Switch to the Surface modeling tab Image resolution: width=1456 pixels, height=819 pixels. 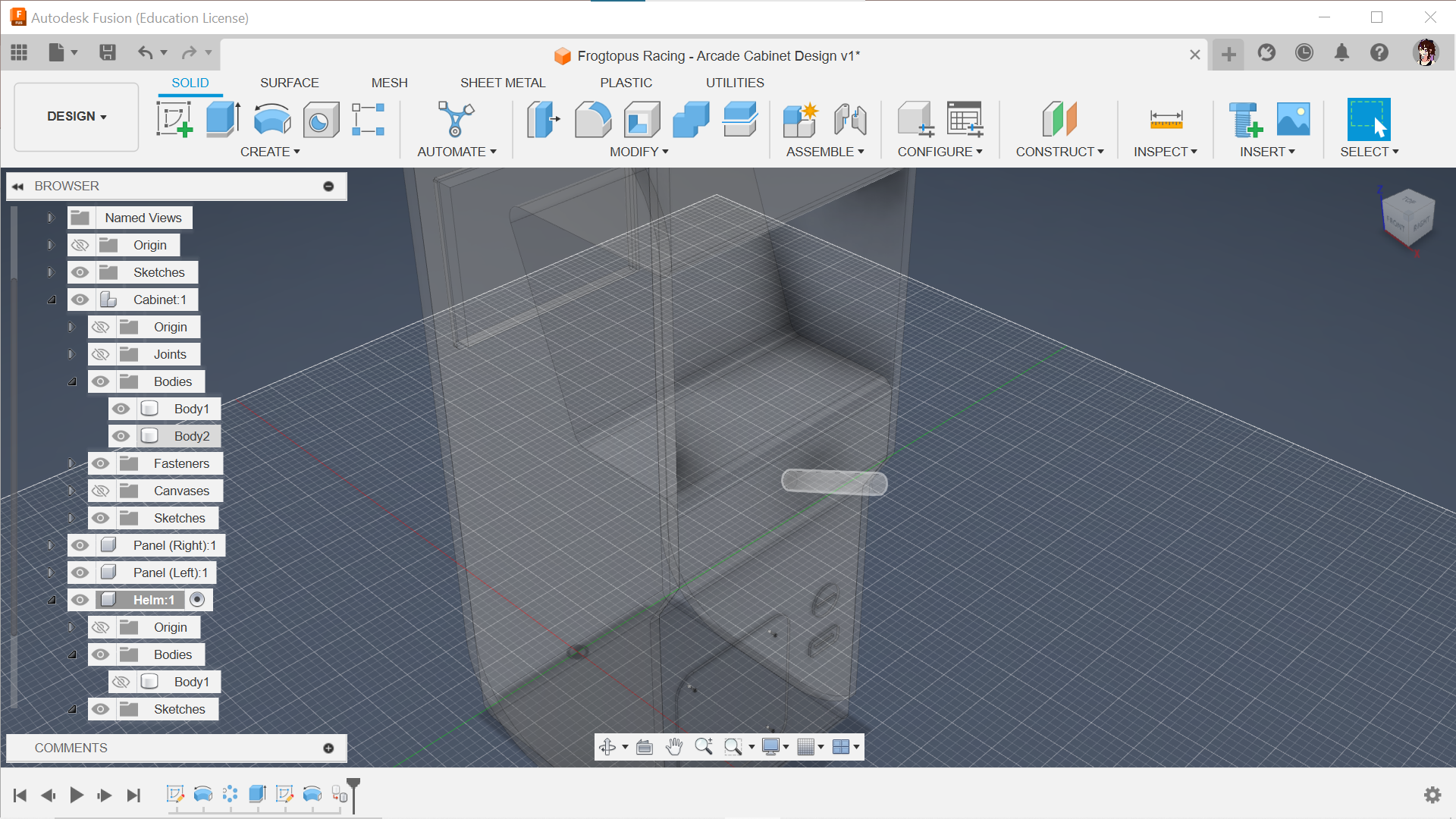[x=288, y=83]
